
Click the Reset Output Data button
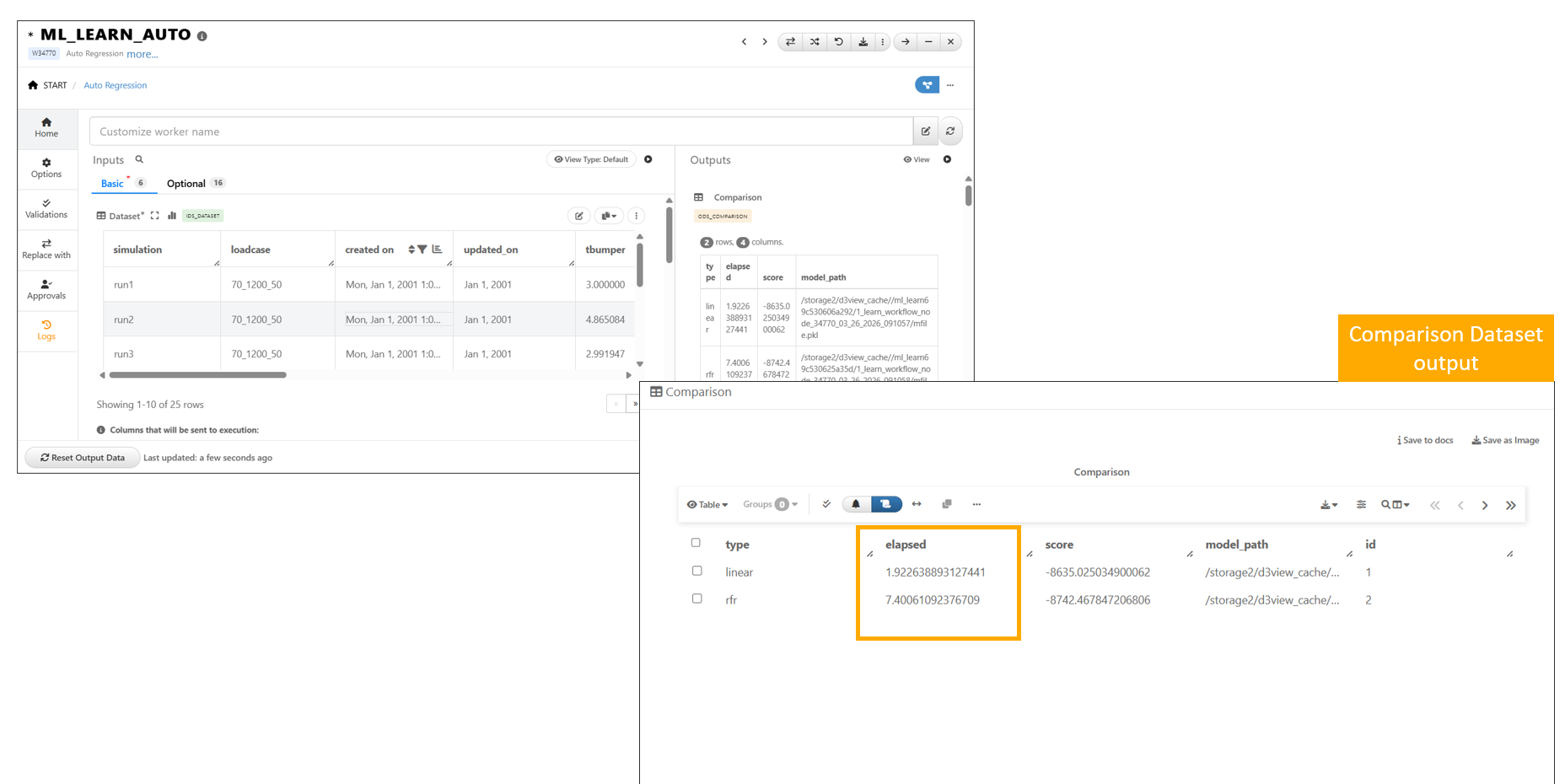point(83,458)
